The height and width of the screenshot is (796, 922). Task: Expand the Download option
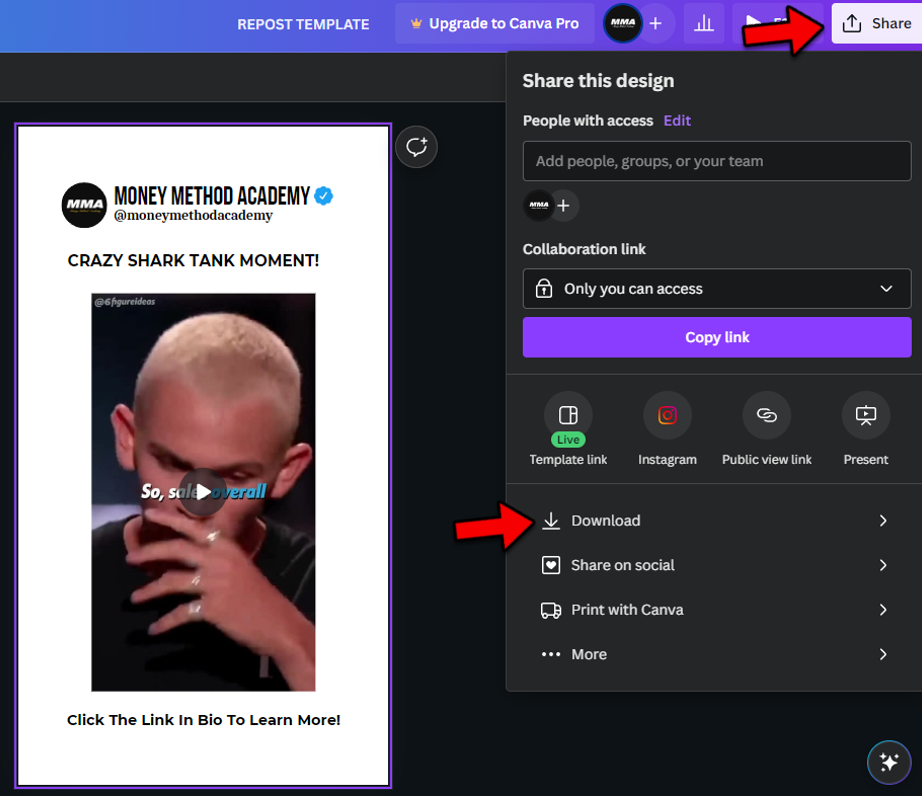714,521
